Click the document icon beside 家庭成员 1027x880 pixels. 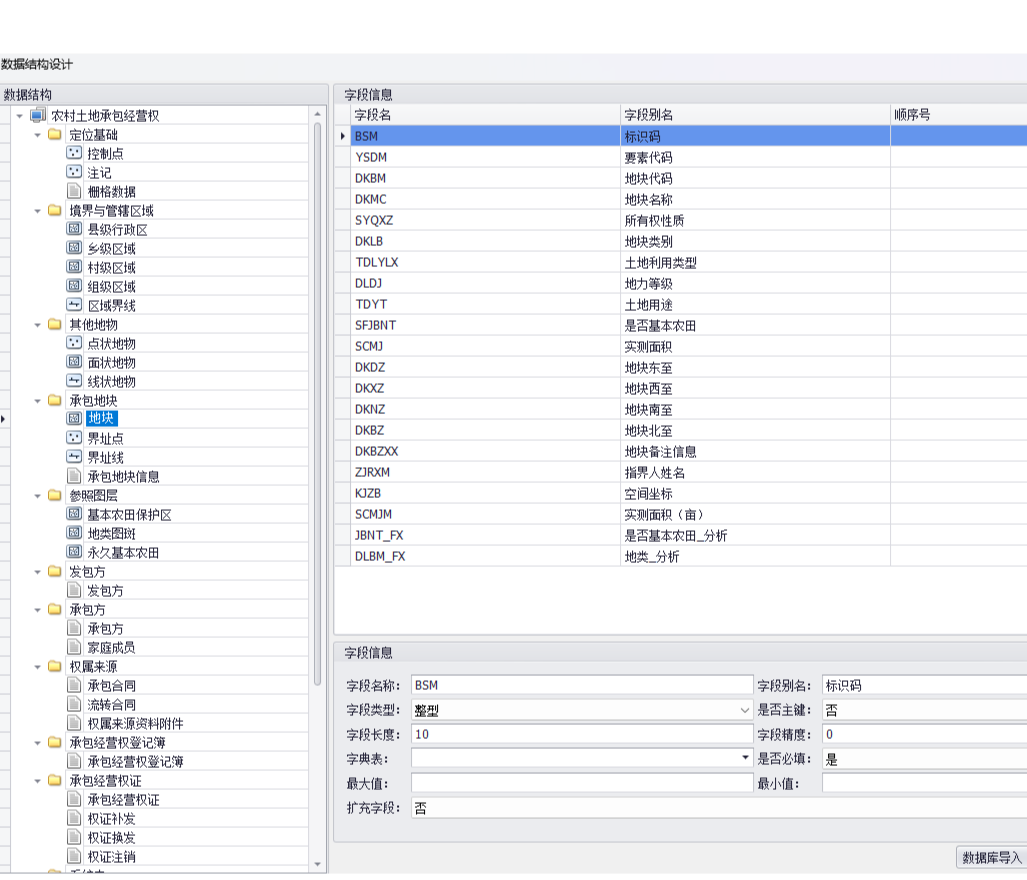74,647
